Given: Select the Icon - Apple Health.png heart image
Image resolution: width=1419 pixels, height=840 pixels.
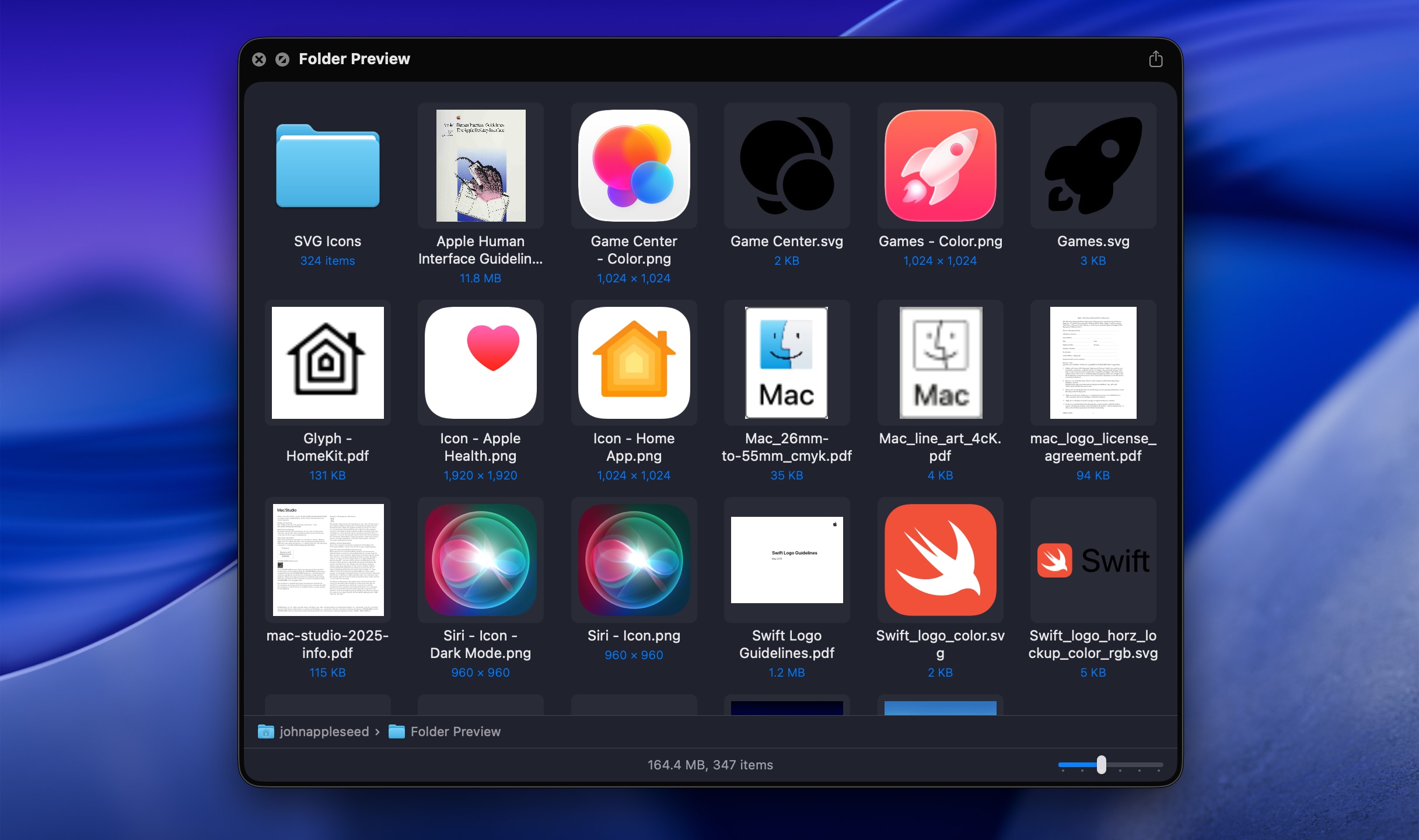Looking at the screenshot, I should pyautogui.click(x=480, y=363).
